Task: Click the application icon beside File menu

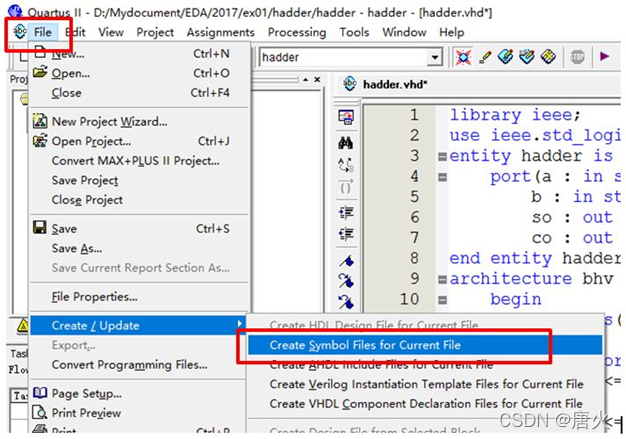Action: 19,32
